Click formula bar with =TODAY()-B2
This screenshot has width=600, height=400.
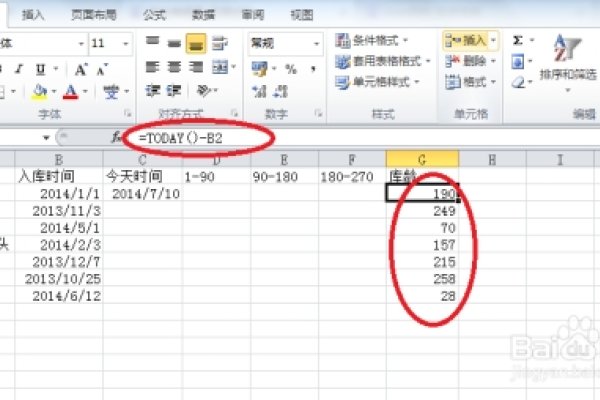362,138
